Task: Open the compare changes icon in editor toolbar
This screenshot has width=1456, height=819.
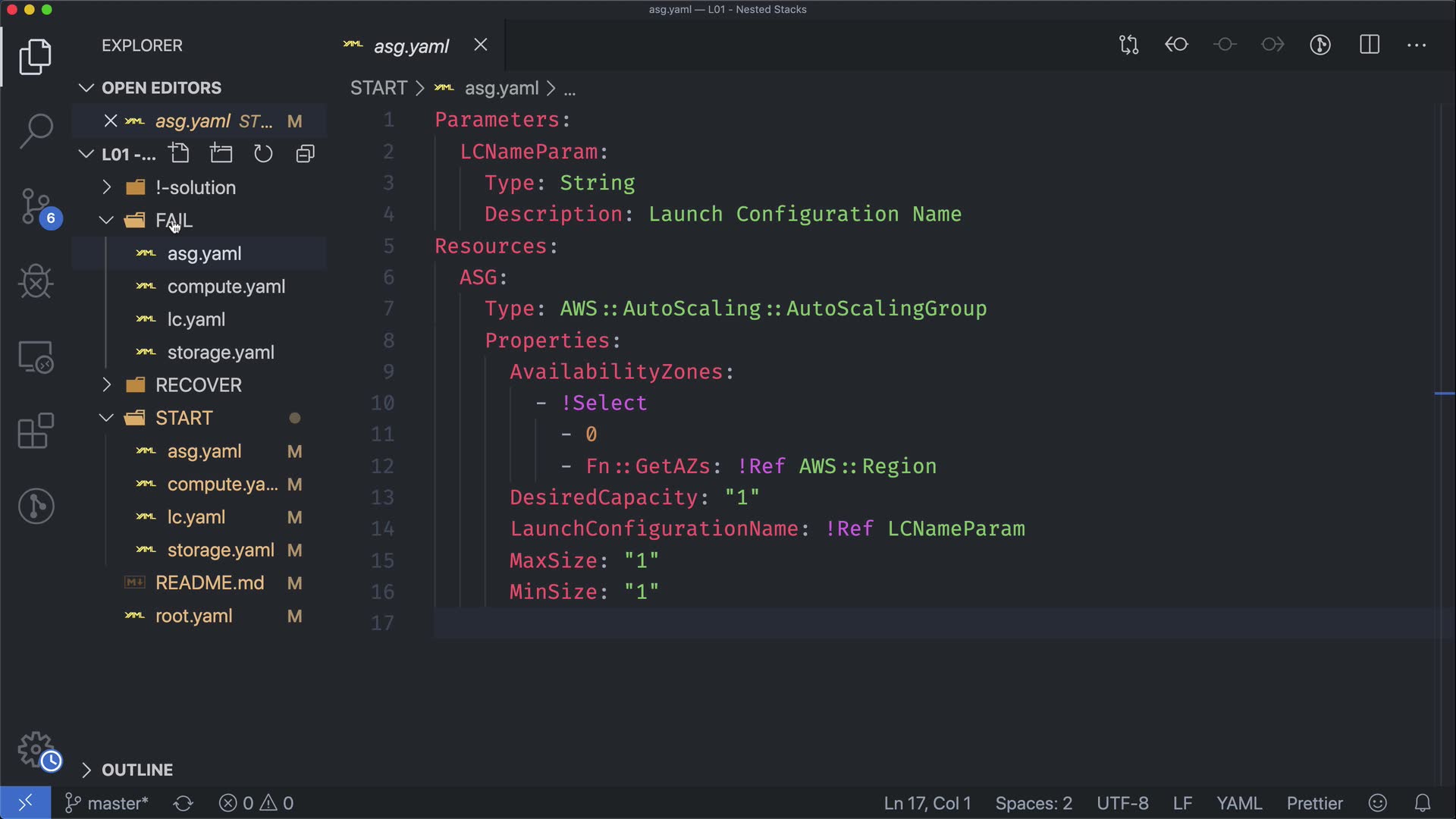Action: click(x=1128, y=45)
